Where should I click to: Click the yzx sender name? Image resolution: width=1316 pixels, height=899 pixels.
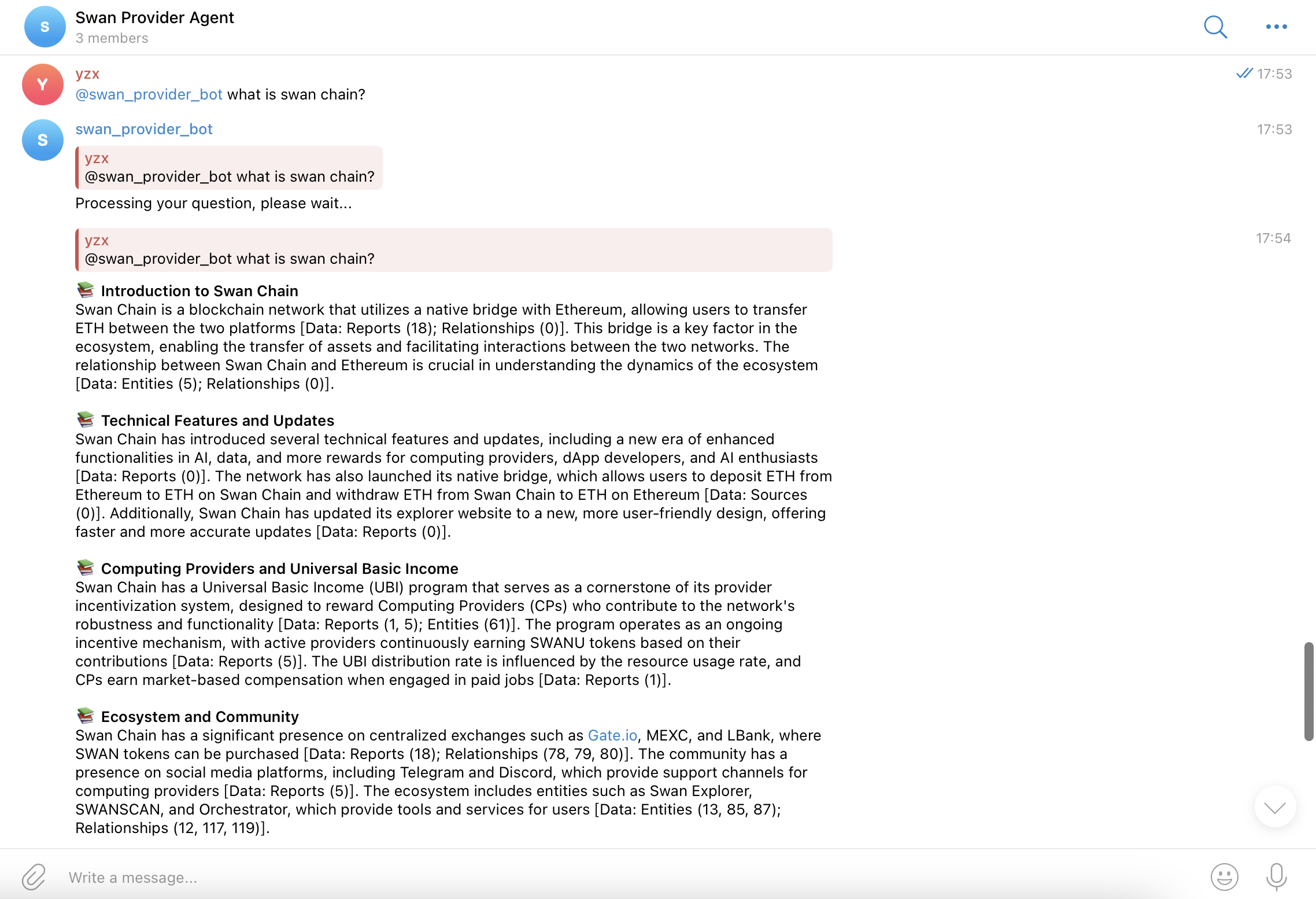coord(87,74)
